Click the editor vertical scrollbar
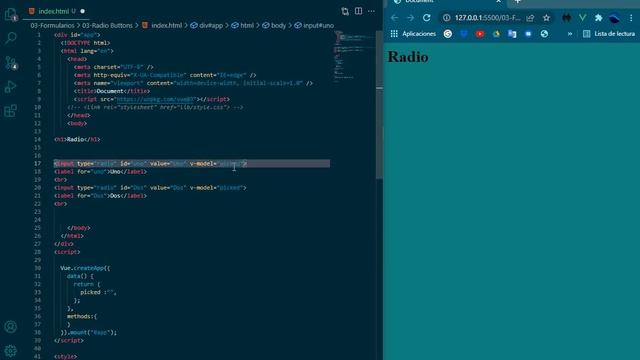The width and height of the screenshot is (640, 360). pos(379,104)
